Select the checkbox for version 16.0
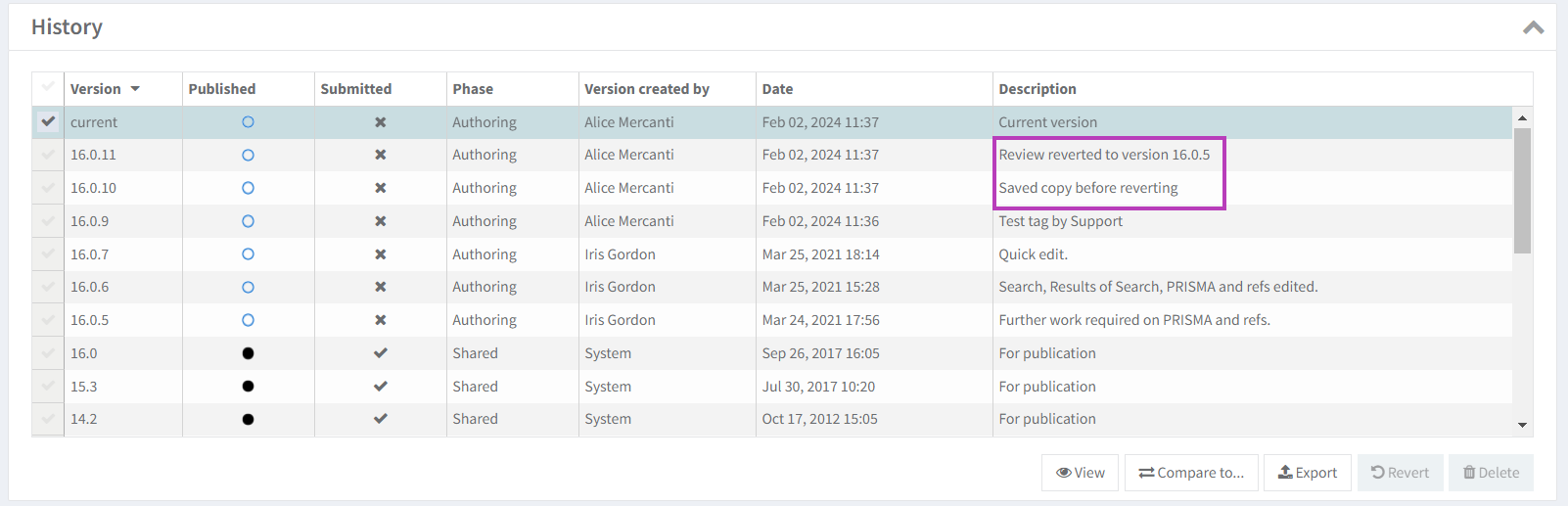 pyautogui.click(x=48, y=353)
